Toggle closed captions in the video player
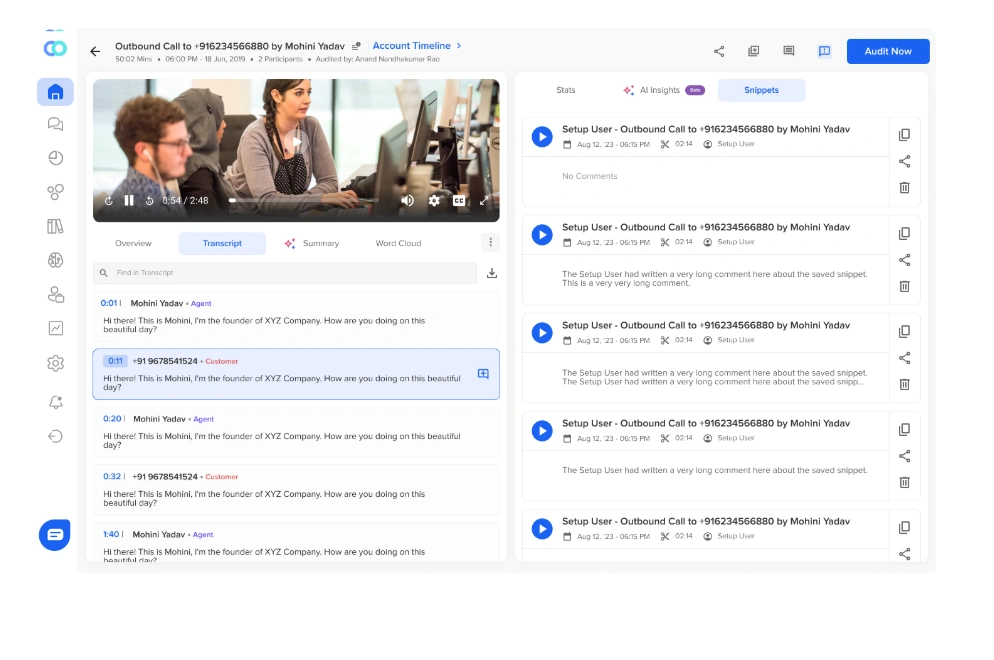994x660 pixels. 461,200
